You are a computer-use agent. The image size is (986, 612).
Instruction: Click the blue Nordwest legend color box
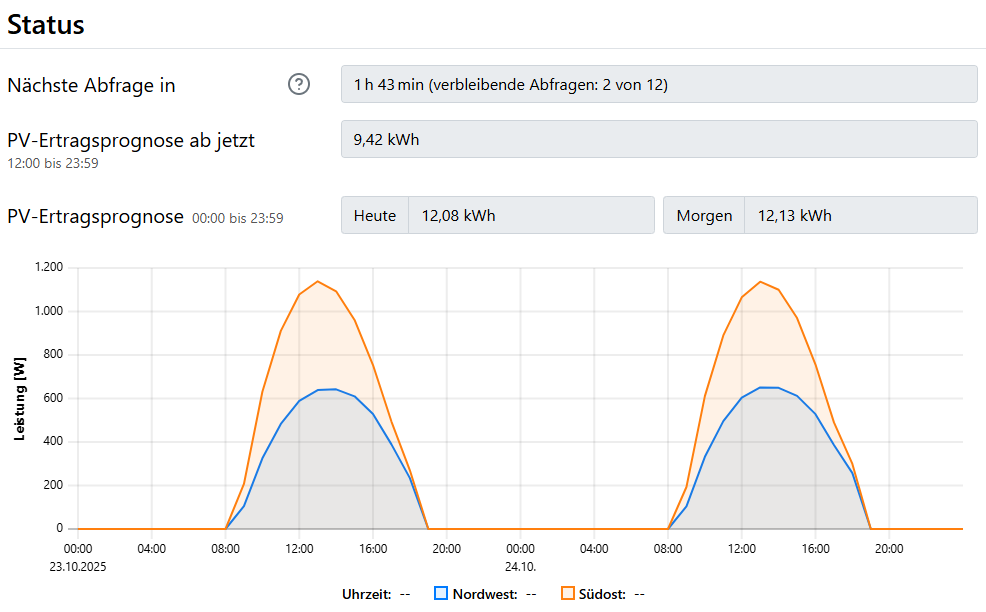[x=441, y=593]
